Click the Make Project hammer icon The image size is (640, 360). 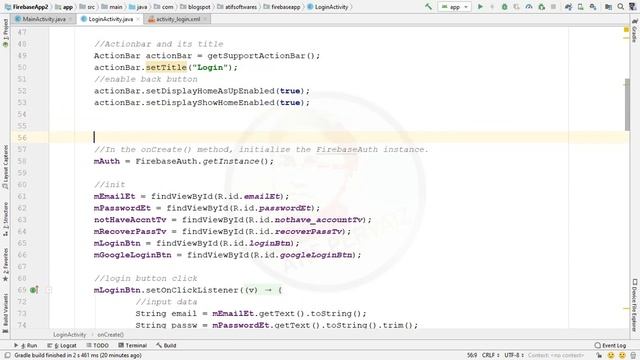coord(428,7)
